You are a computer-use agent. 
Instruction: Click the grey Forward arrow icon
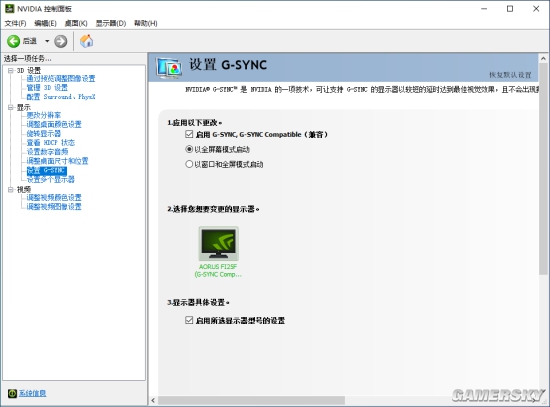(x=61, y=41)
